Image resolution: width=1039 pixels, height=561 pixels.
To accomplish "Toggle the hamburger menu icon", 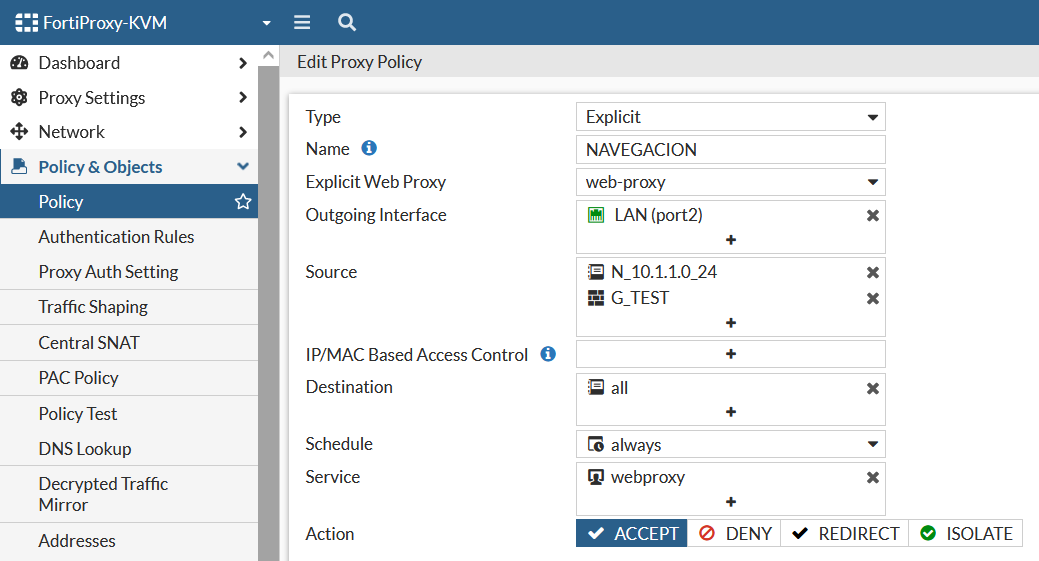I will click(301, 22).
